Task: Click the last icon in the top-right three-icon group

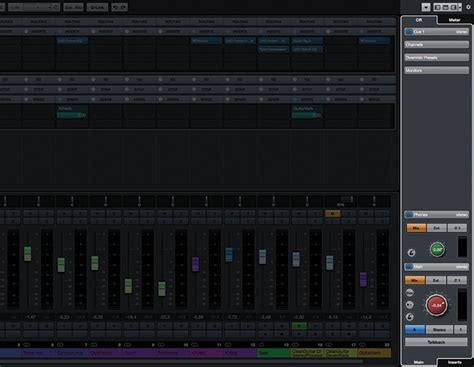Action: [453, 7]
